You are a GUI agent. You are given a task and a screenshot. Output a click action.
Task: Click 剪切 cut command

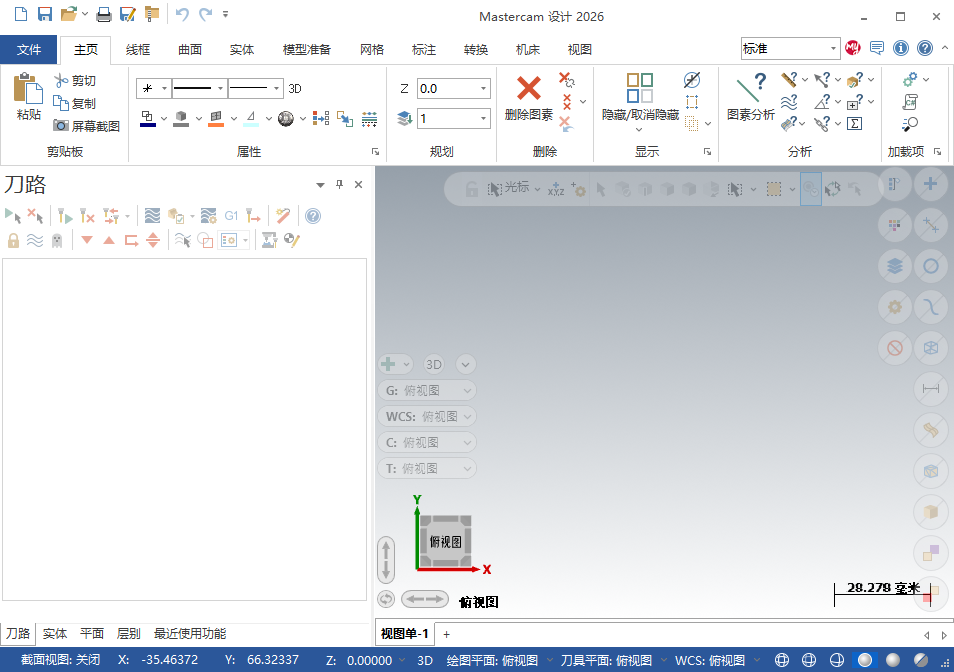(75, 81)
